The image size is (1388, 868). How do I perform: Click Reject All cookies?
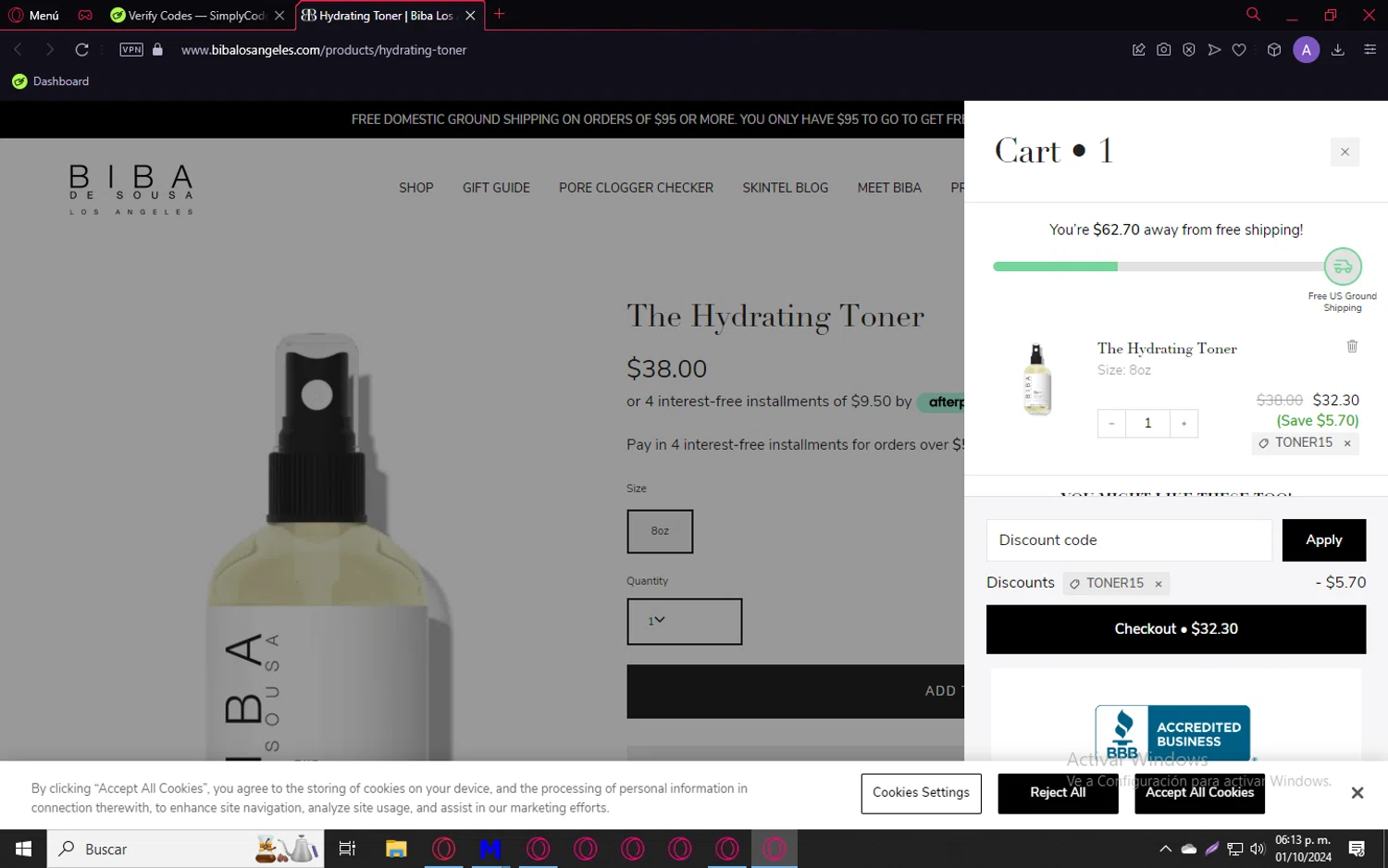[1058, 793]
